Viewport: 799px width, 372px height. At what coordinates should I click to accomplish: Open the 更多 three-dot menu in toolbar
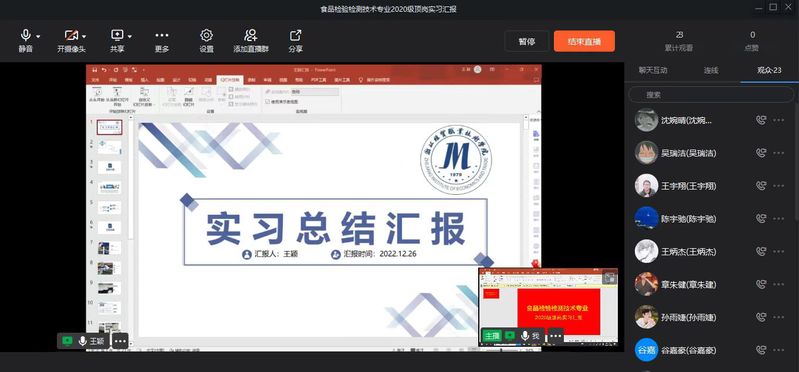[162, 36]
